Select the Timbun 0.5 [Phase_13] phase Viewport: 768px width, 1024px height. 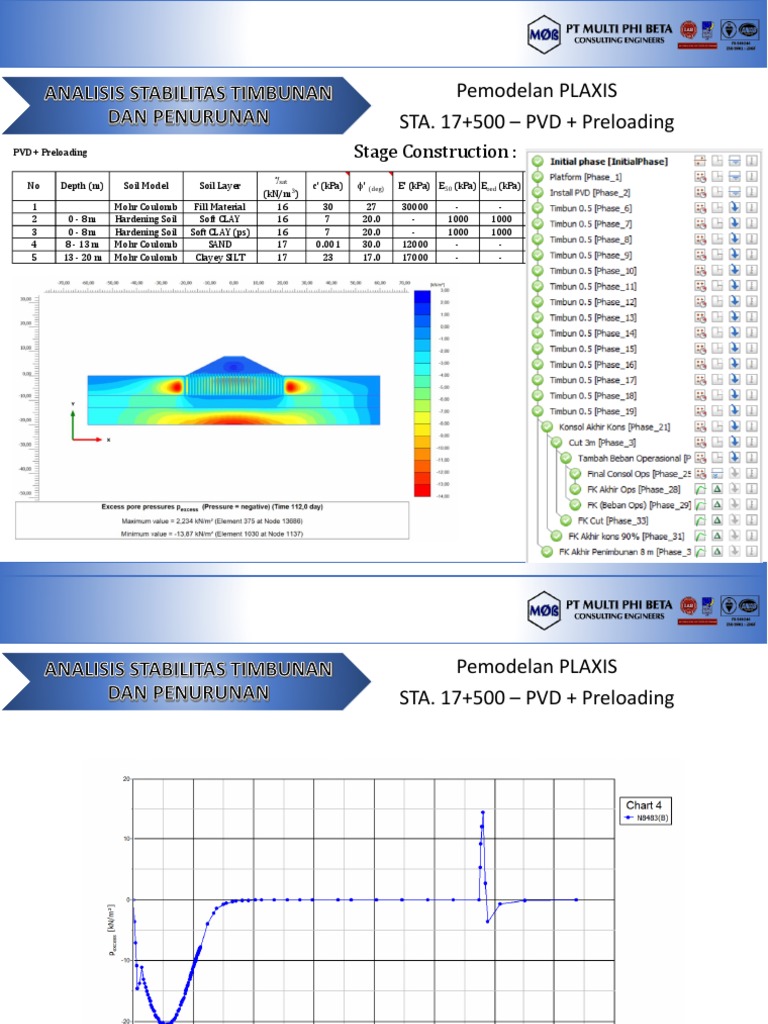coord(593,317)
